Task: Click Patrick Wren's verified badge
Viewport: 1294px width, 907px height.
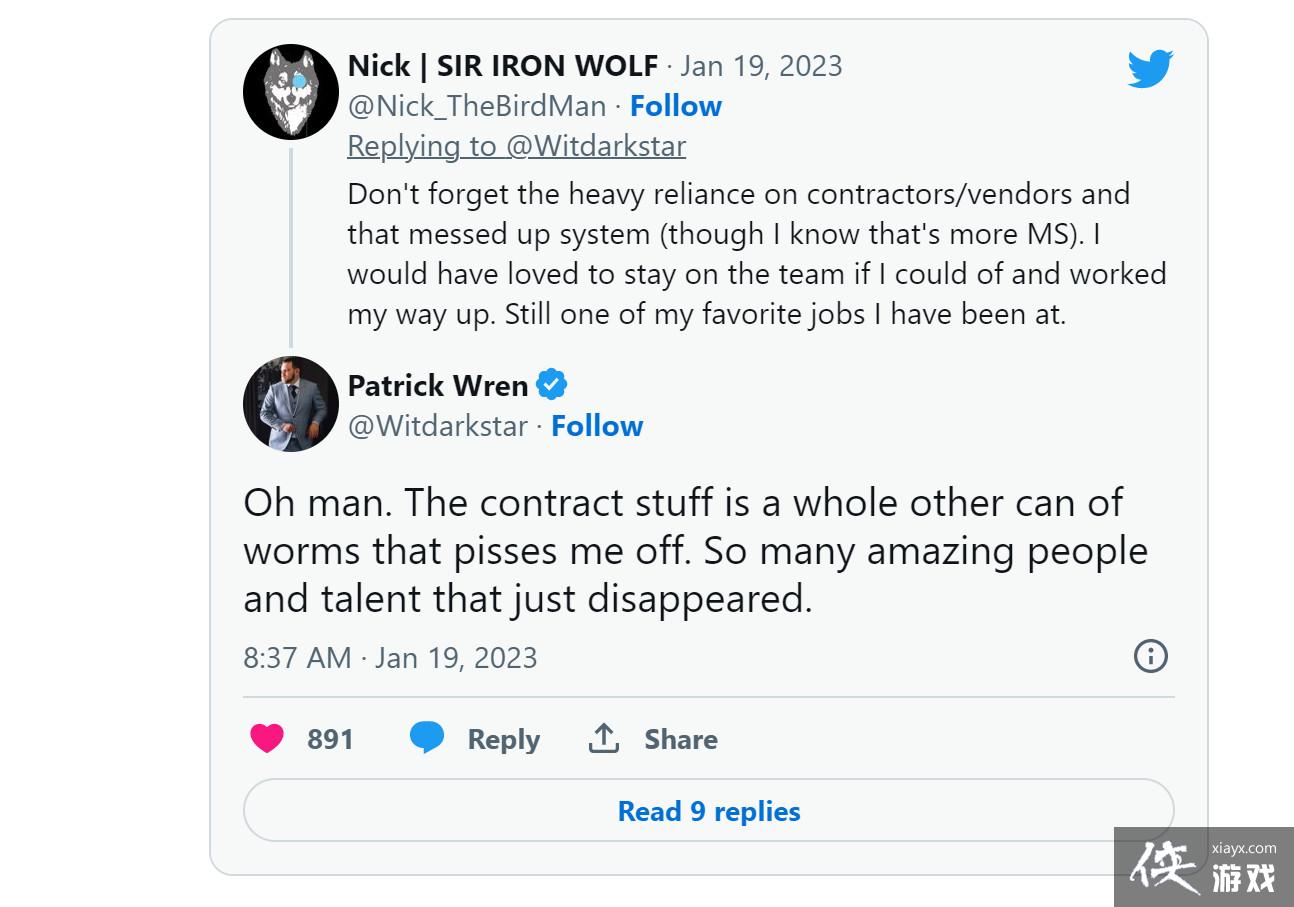Action: [x=552, y=385]
